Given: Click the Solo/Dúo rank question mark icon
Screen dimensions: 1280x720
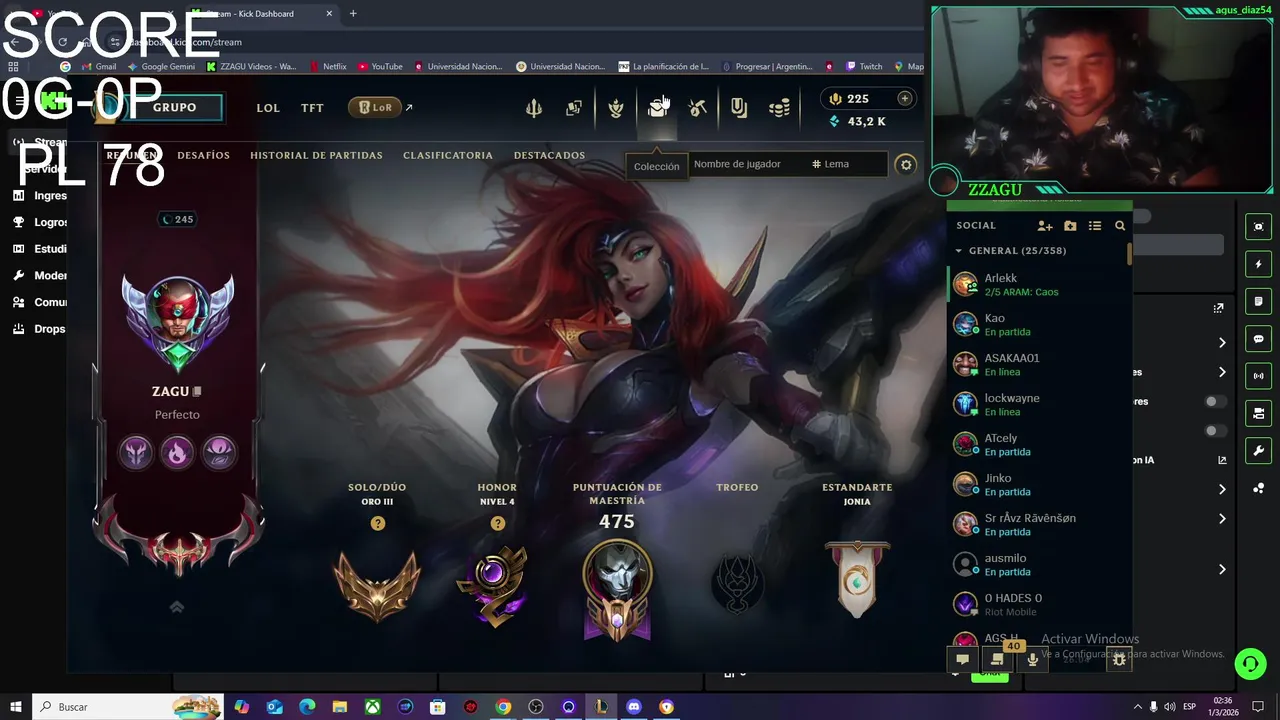Looking at the screenshot, I should coord(378,523).
